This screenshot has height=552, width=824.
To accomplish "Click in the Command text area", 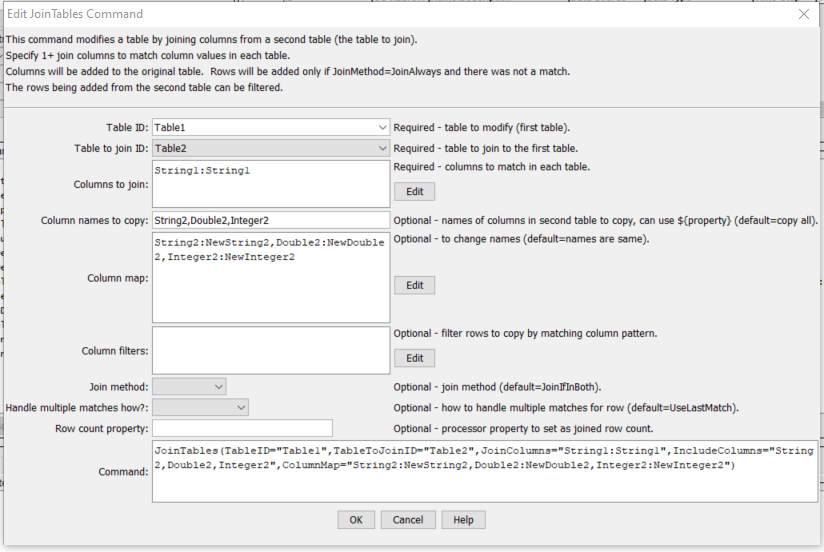I will click(484, 471).
